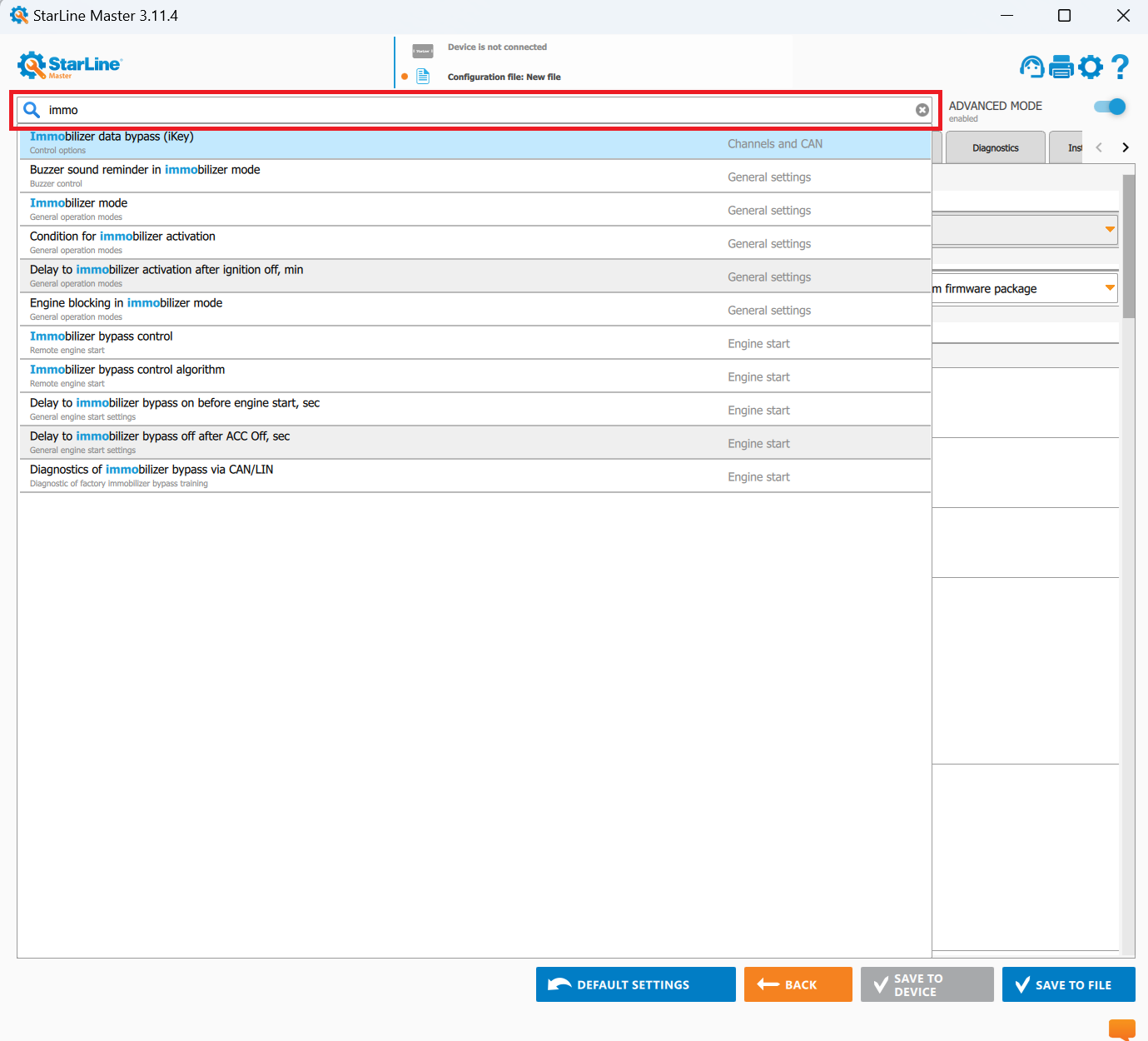Viewport: 1148px width, 1041px height.
Task: Click the Default Settings button
Action: (x=636, y=984)
